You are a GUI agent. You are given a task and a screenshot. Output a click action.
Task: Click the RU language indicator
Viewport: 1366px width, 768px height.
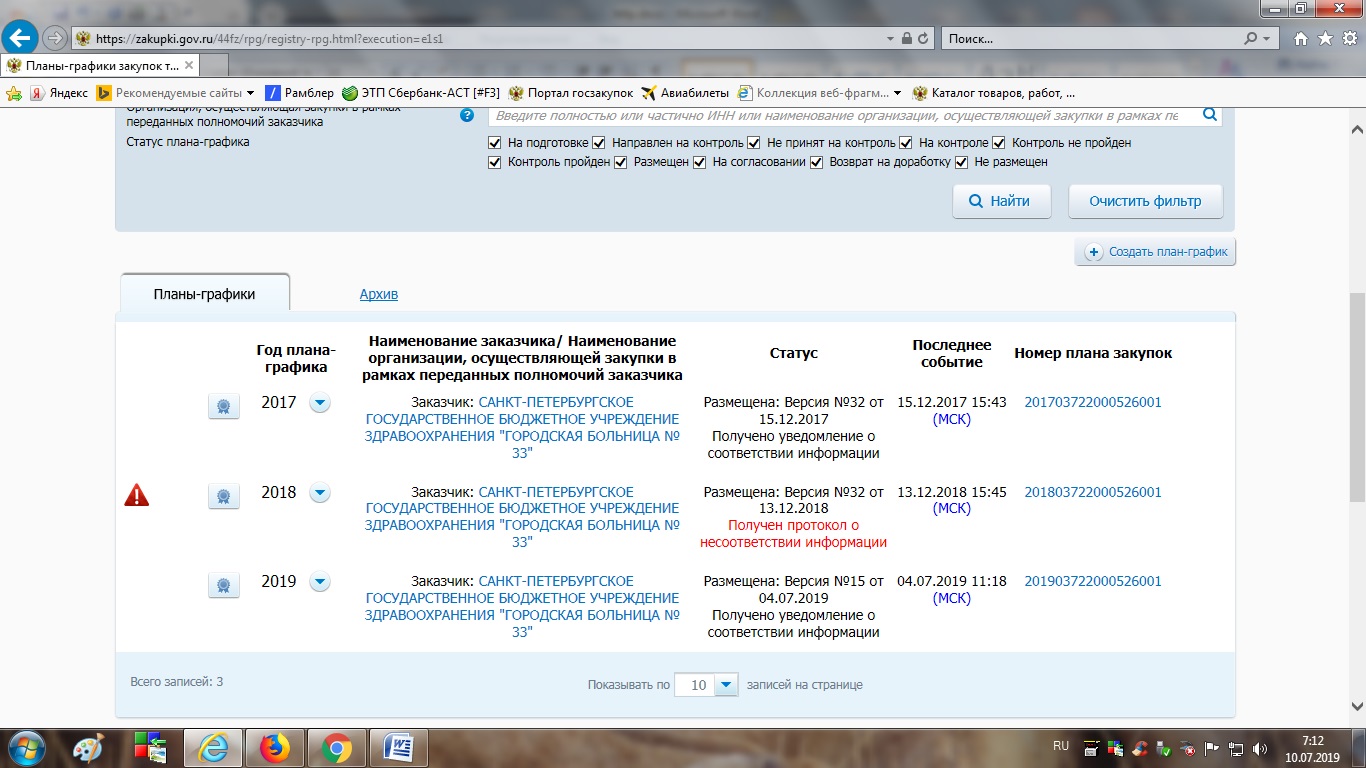1061,746
